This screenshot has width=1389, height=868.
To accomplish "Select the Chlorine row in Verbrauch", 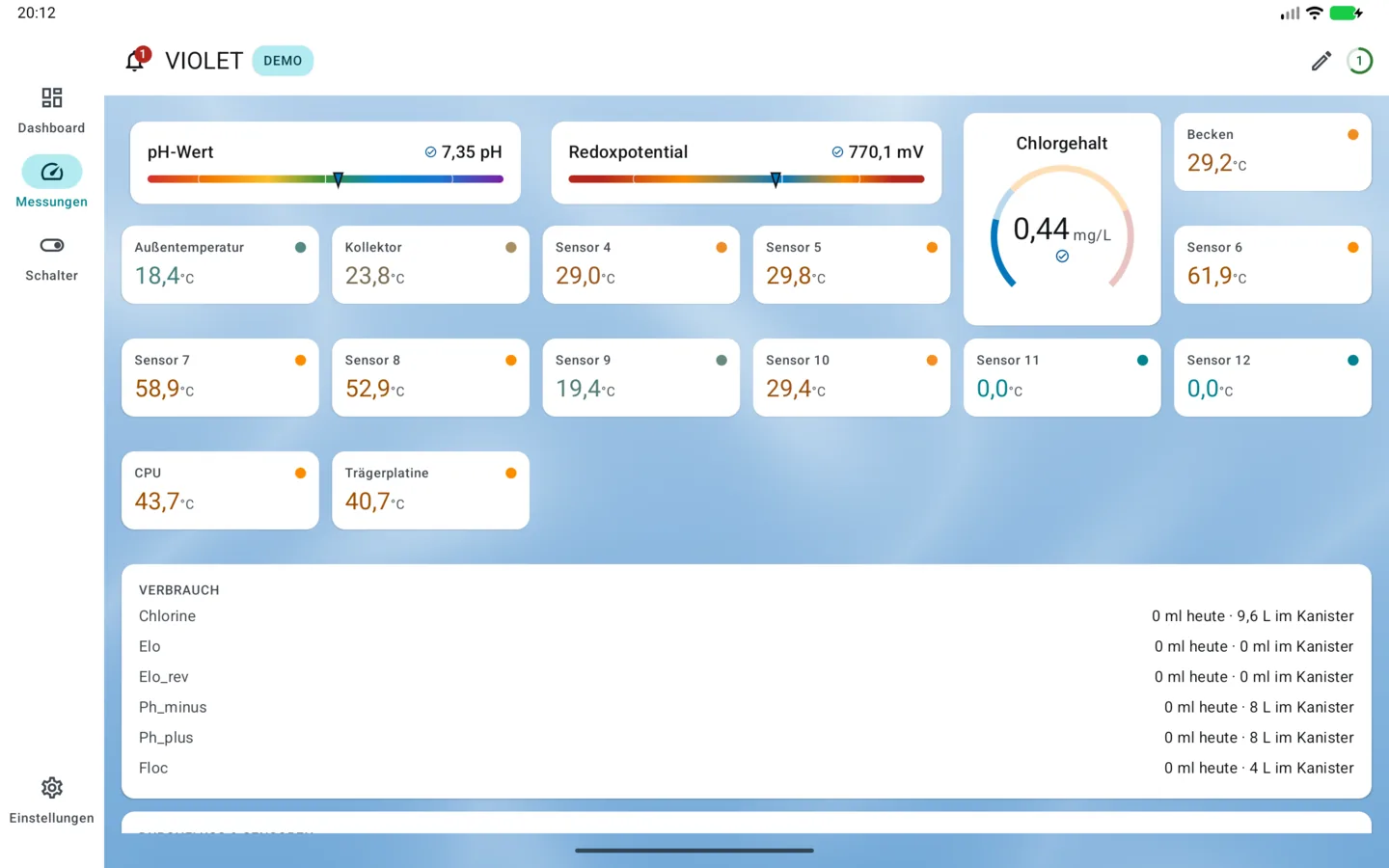I will [746, 616].
